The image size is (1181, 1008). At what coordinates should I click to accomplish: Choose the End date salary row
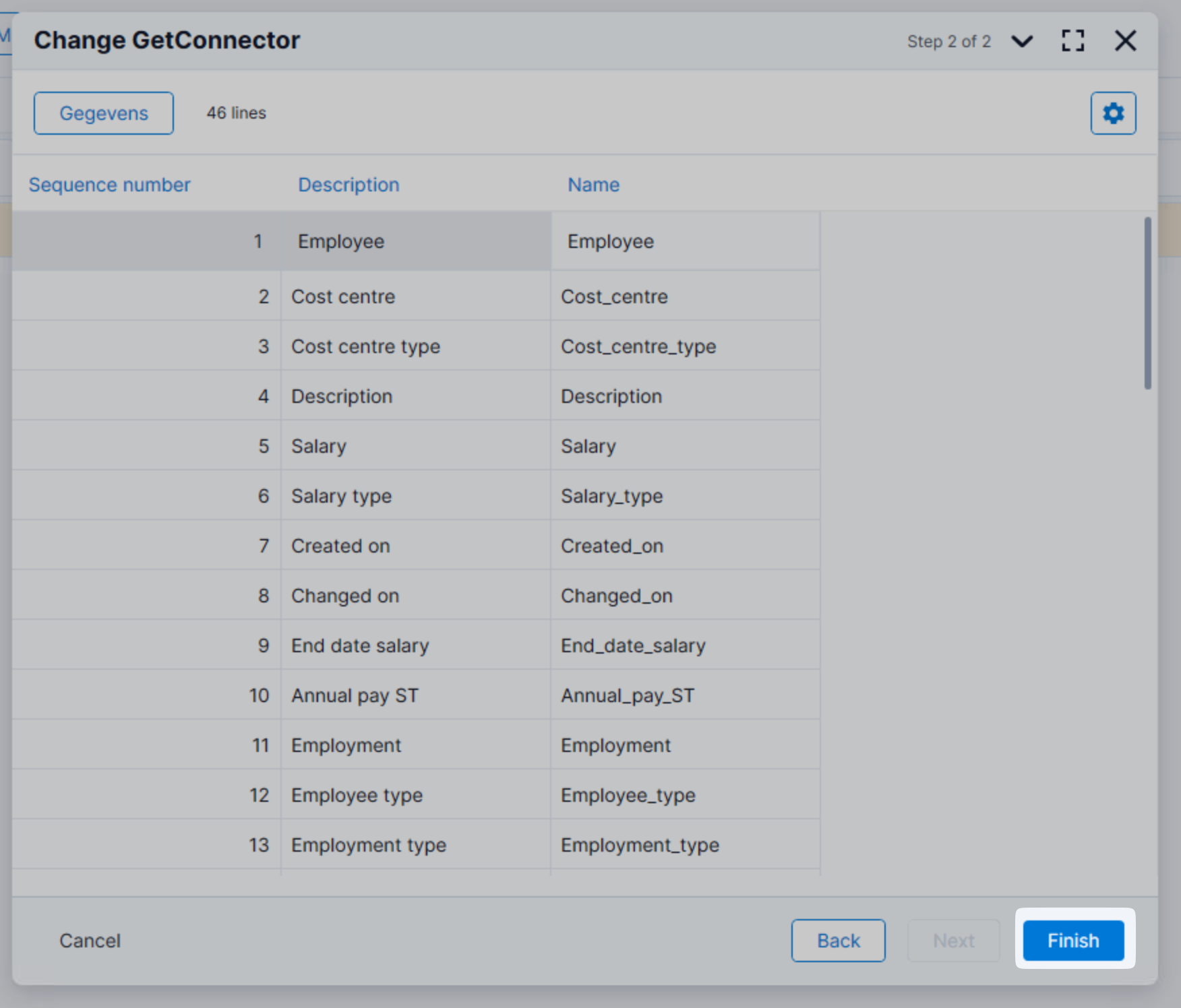coord(360,645)
